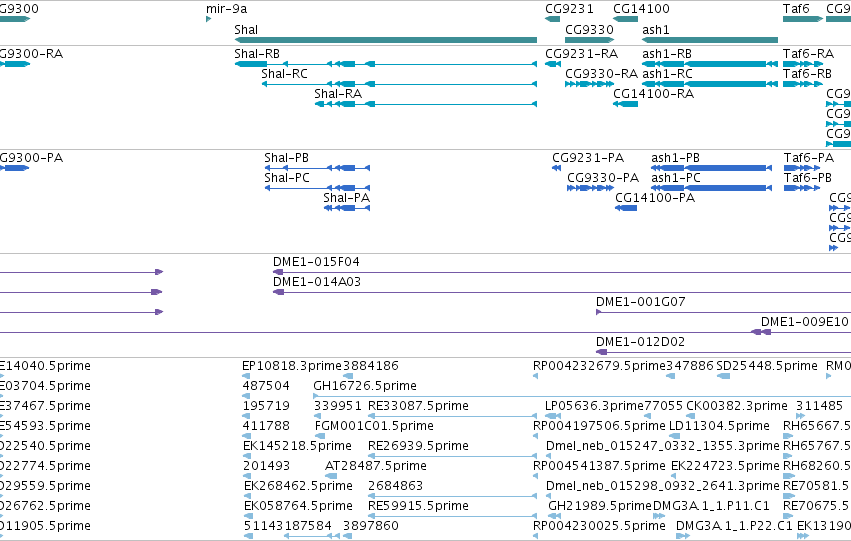Click the DME1-014A03 clone label
851x541 pixels.
pyautogui.click(x=316, y=282)
